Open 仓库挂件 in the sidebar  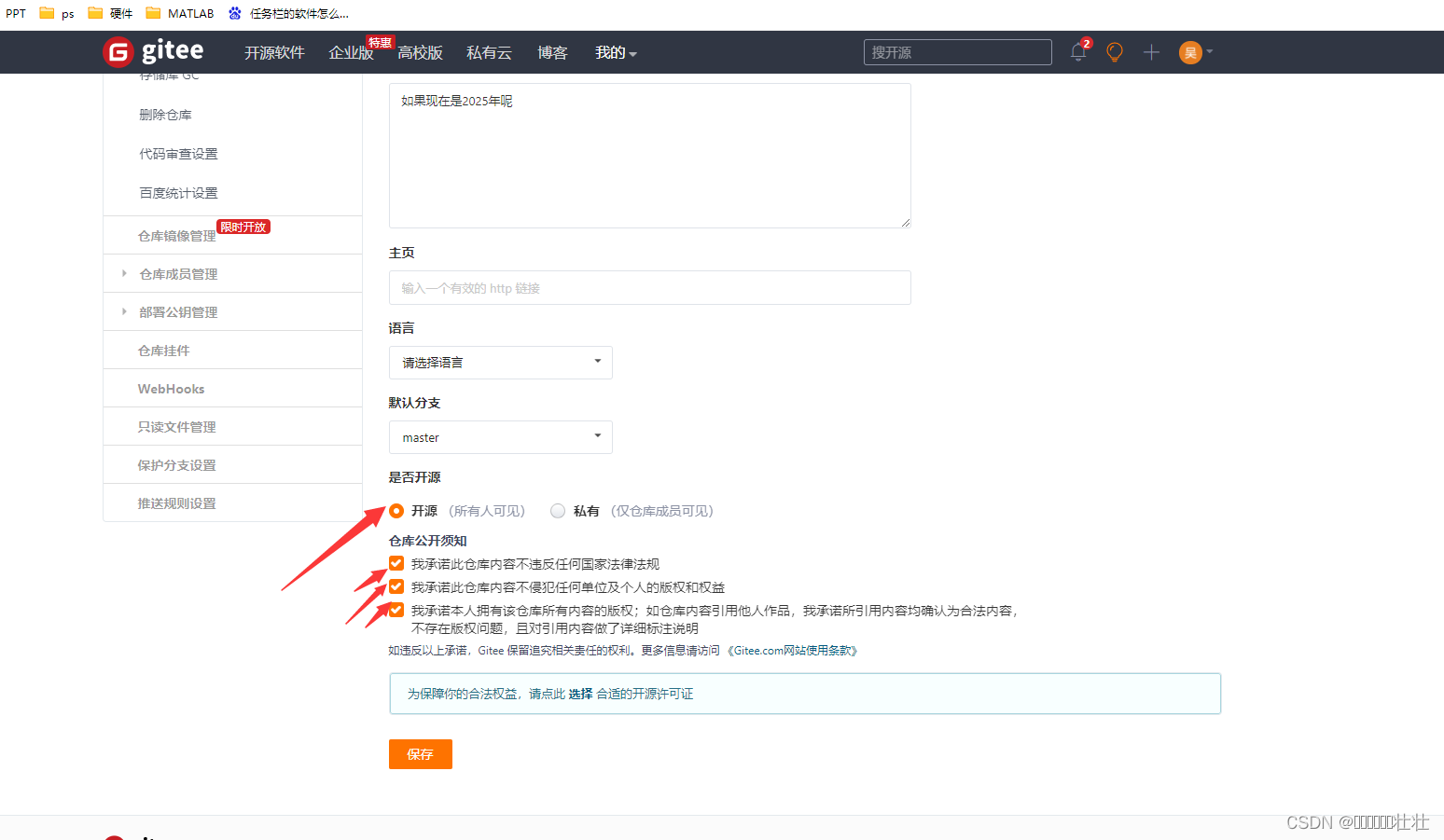tap(163, 351)
